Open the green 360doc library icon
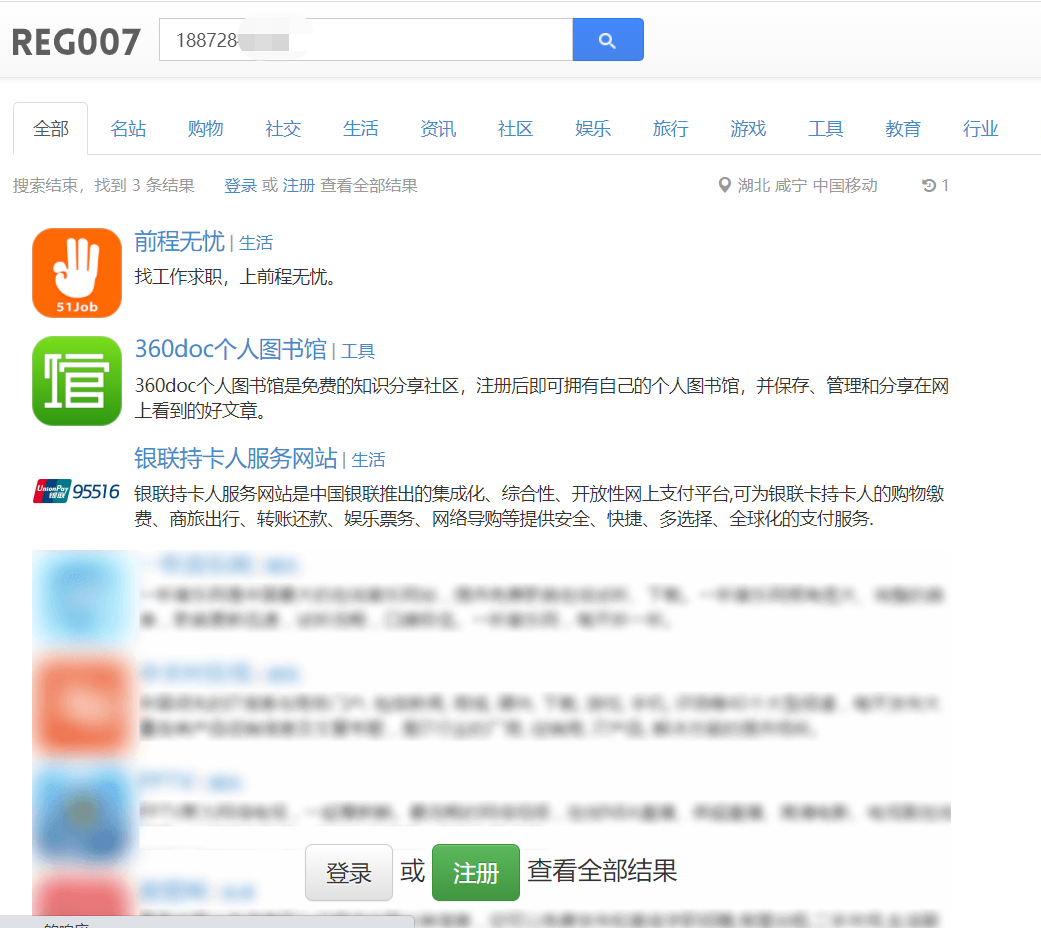The image size is (1041, 928). point(77,380)
